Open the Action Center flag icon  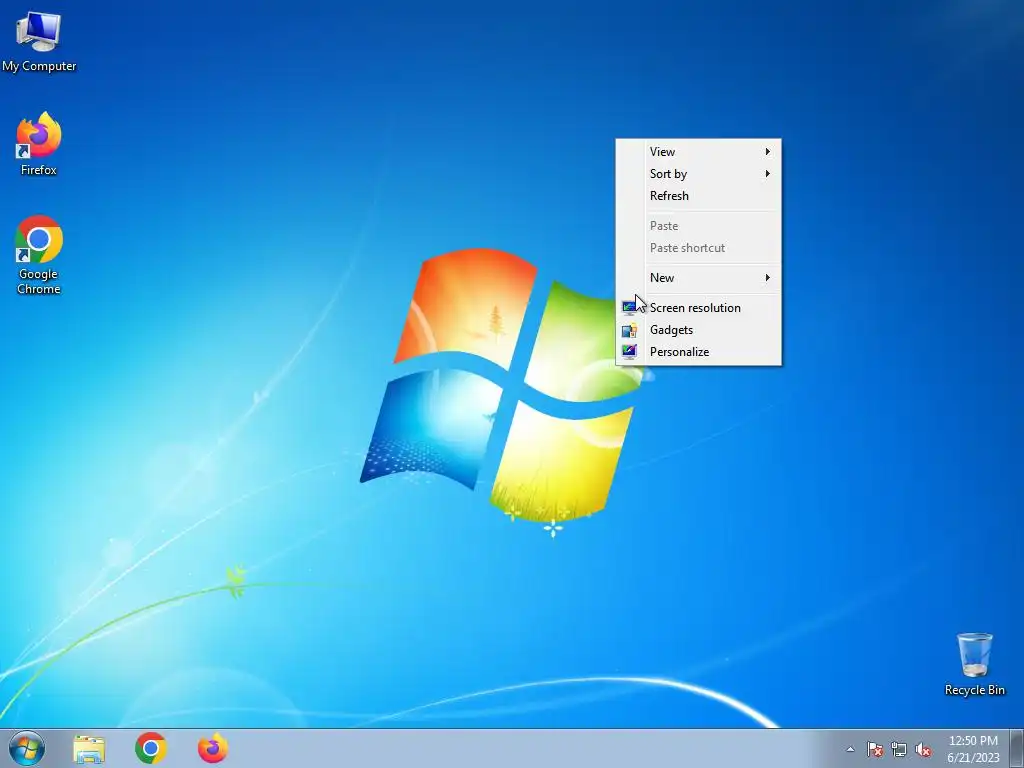874,749
